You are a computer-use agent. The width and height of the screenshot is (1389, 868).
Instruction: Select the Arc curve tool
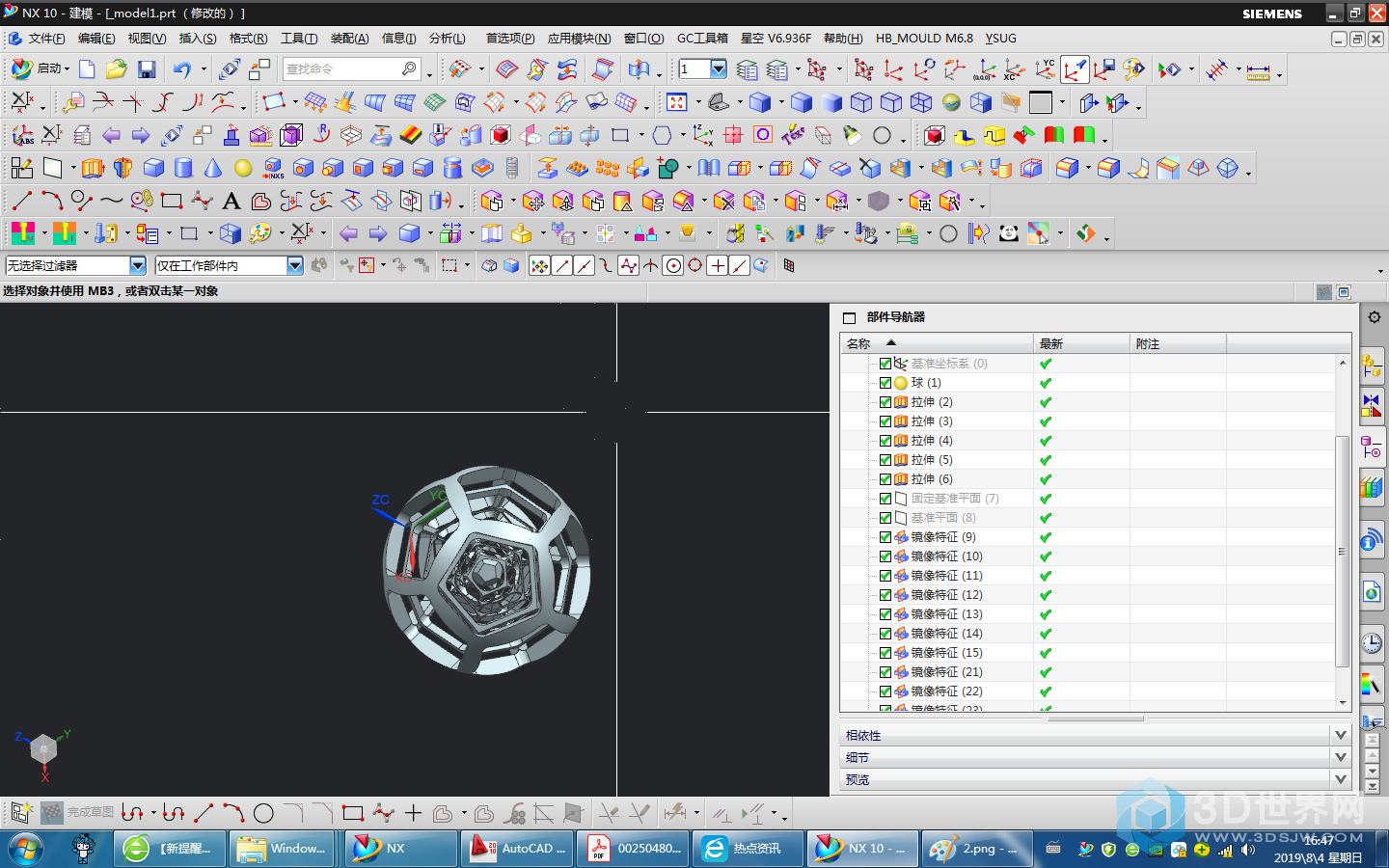[52, 201]
